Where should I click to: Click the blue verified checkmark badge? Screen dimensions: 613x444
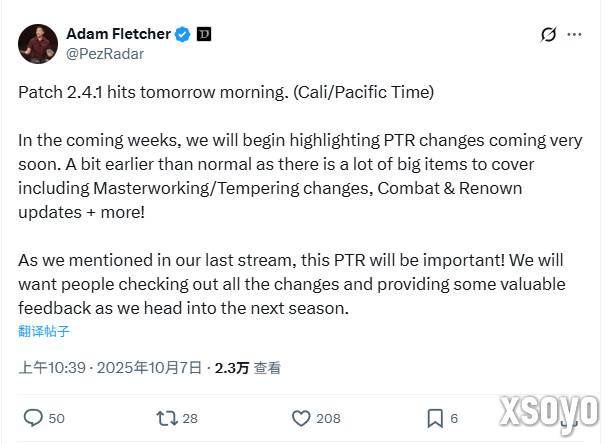coord(182,34)
